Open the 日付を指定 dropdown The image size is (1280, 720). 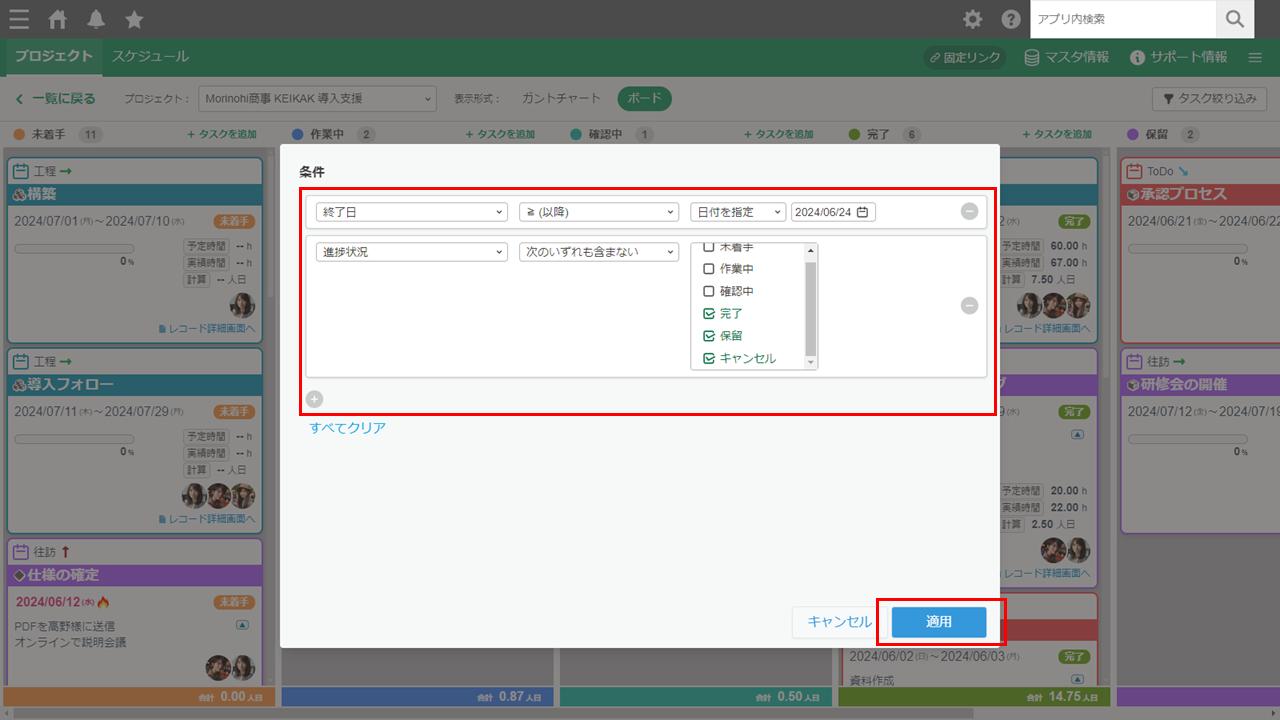738,212
